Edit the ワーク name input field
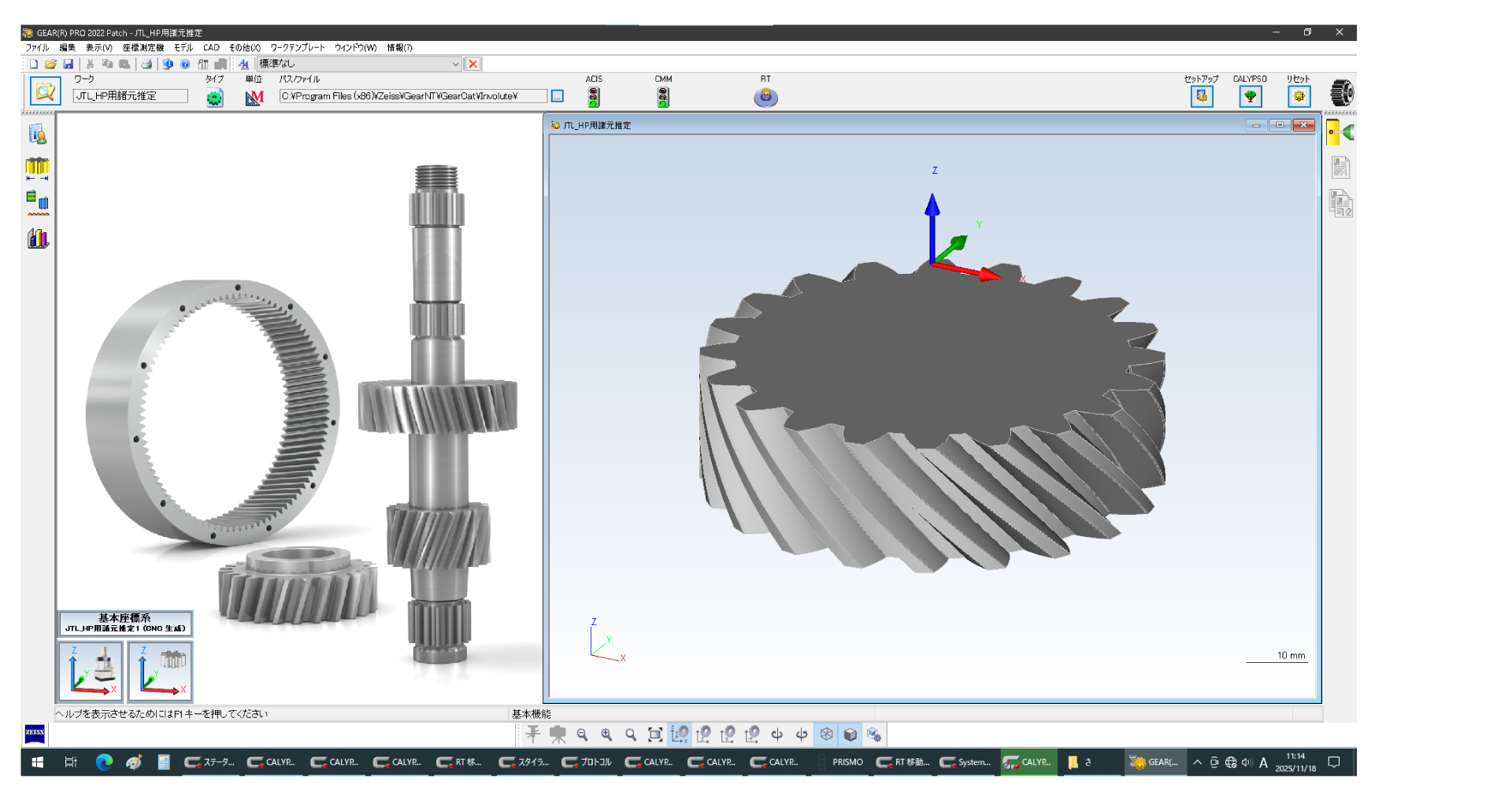1512x807 pixels. (130, 95)
